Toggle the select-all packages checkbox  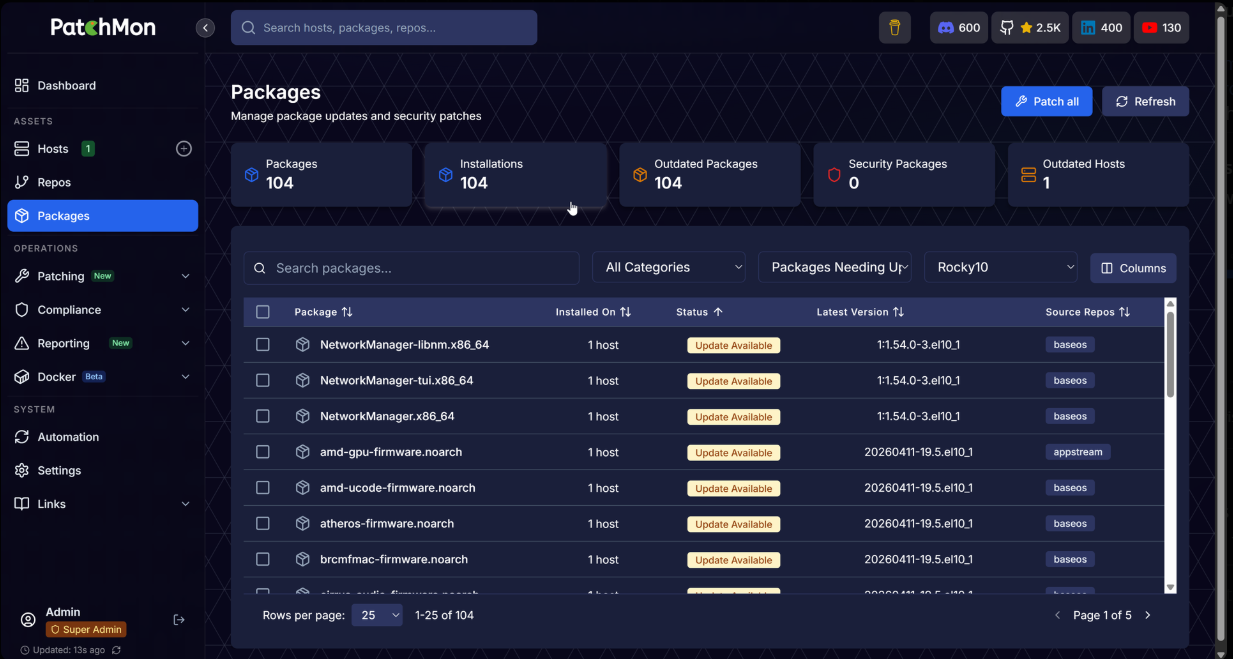pyautogui.click(x=263, y=312)
